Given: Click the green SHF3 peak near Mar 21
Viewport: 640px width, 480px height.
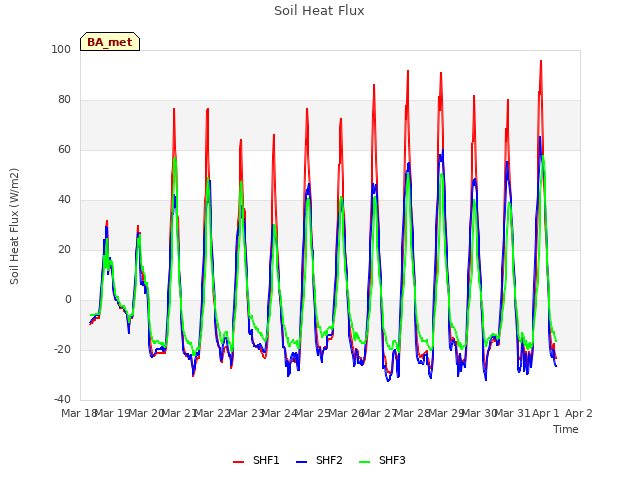Looking at the screenshot, I should [175, 159].
